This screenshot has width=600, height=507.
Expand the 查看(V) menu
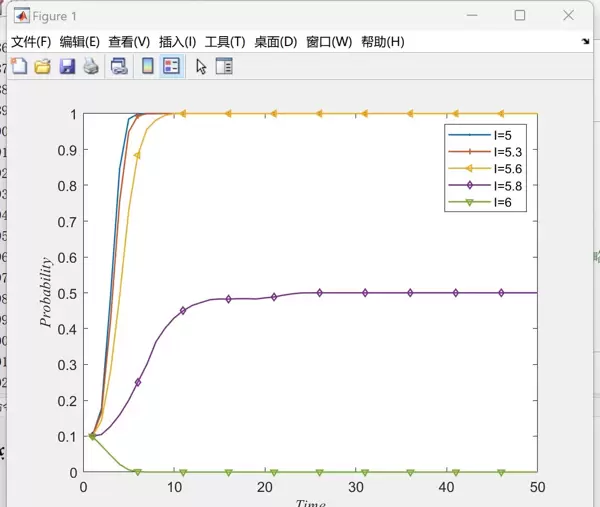tap(129, 42)
